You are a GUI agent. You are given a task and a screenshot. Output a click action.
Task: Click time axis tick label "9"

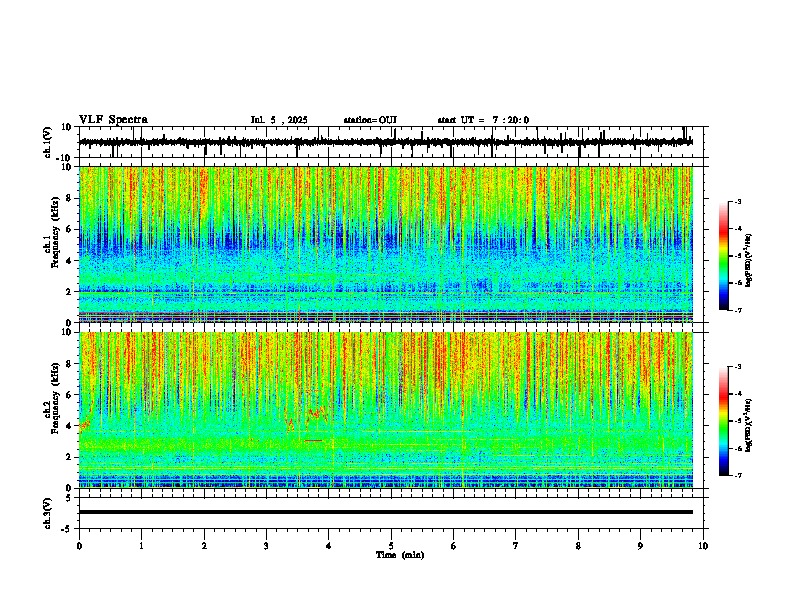click(640, 546)
